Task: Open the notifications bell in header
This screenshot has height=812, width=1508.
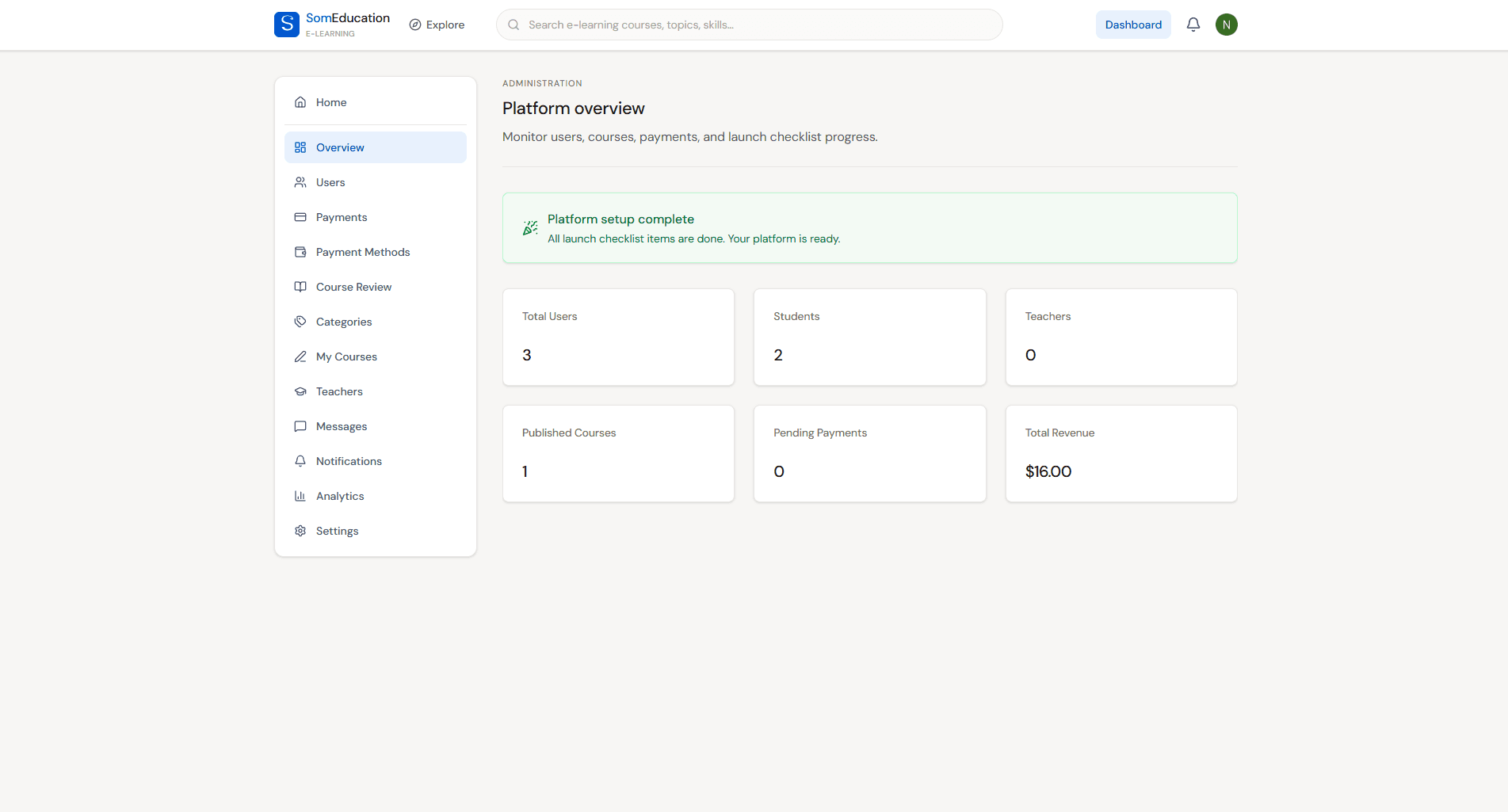Action: [x=1193, y=25]
